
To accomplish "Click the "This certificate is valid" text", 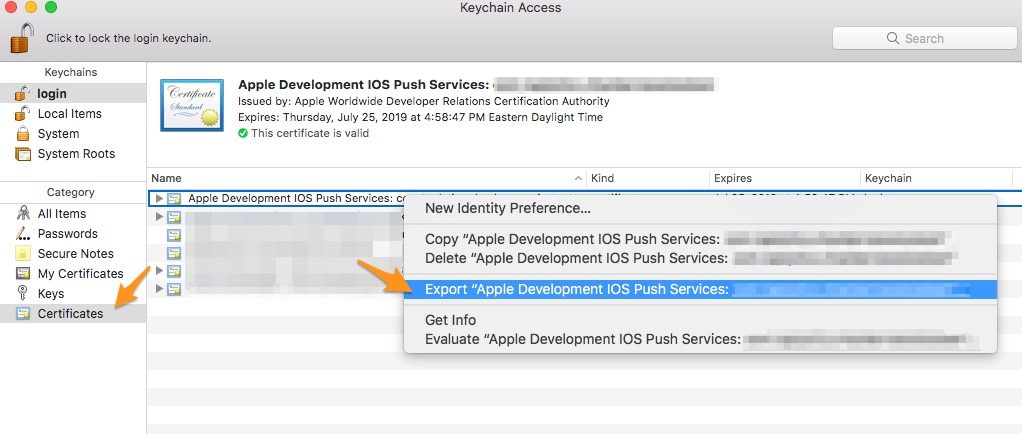I will pyautogui.click(x=310, y=133).
